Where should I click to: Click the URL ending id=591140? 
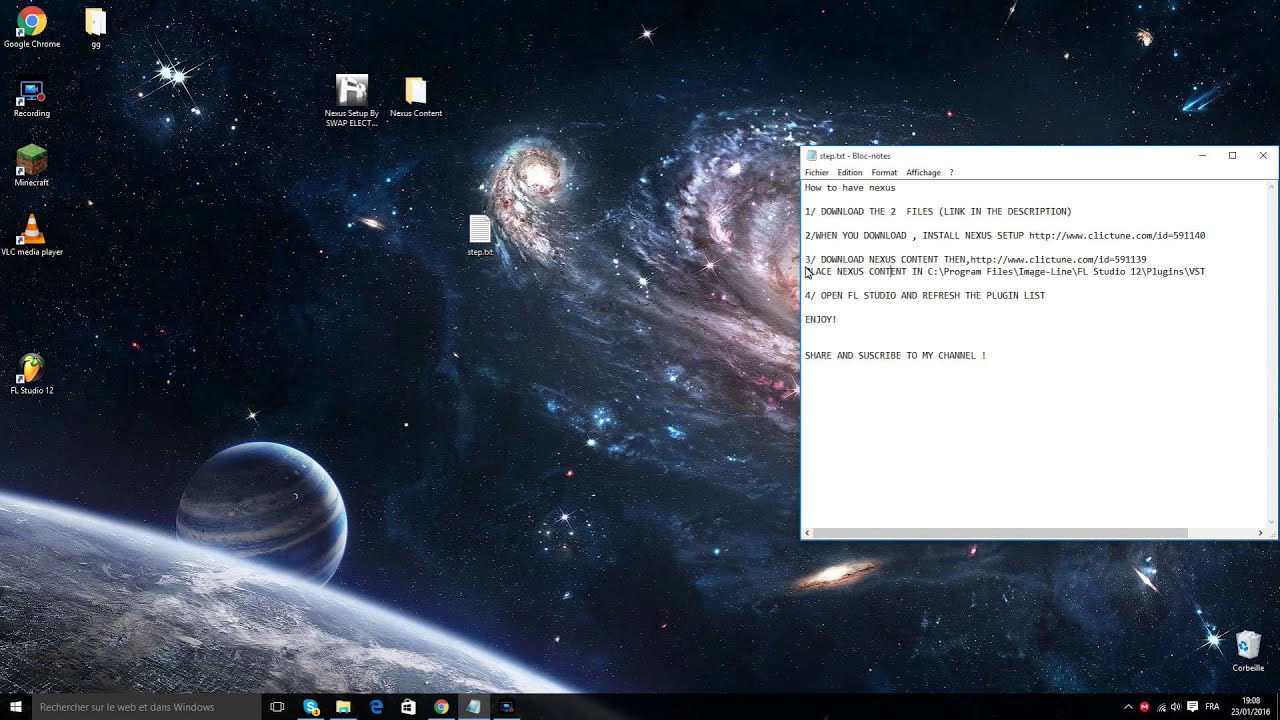coord(1117,236)
